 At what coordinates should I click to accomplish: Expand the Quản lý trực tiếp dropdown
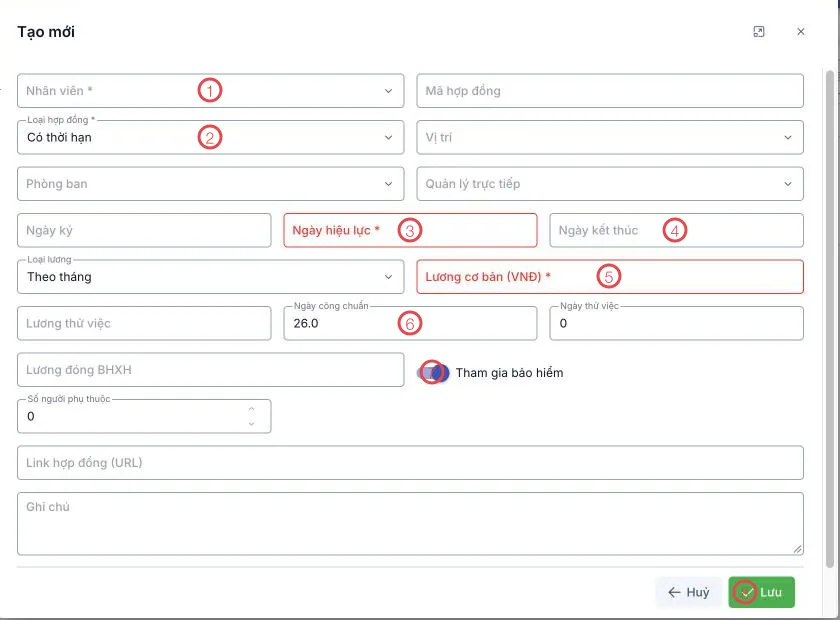pyautogui.click(x=610, y=184)
